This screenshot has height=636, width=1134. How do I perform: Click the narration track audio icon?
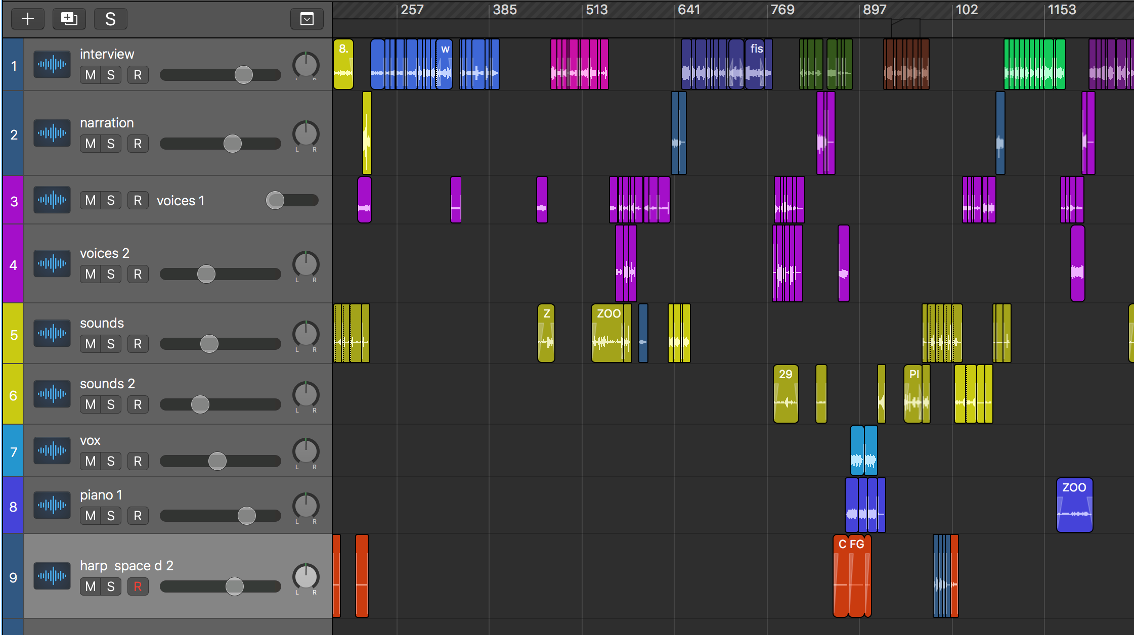(52, 134)
